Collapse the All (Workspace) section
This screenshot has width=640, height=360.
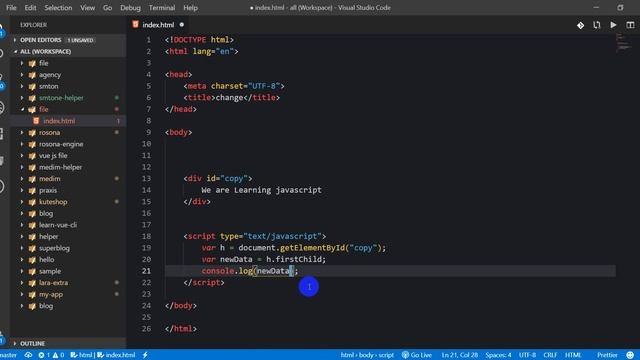(x=15, y=52)
